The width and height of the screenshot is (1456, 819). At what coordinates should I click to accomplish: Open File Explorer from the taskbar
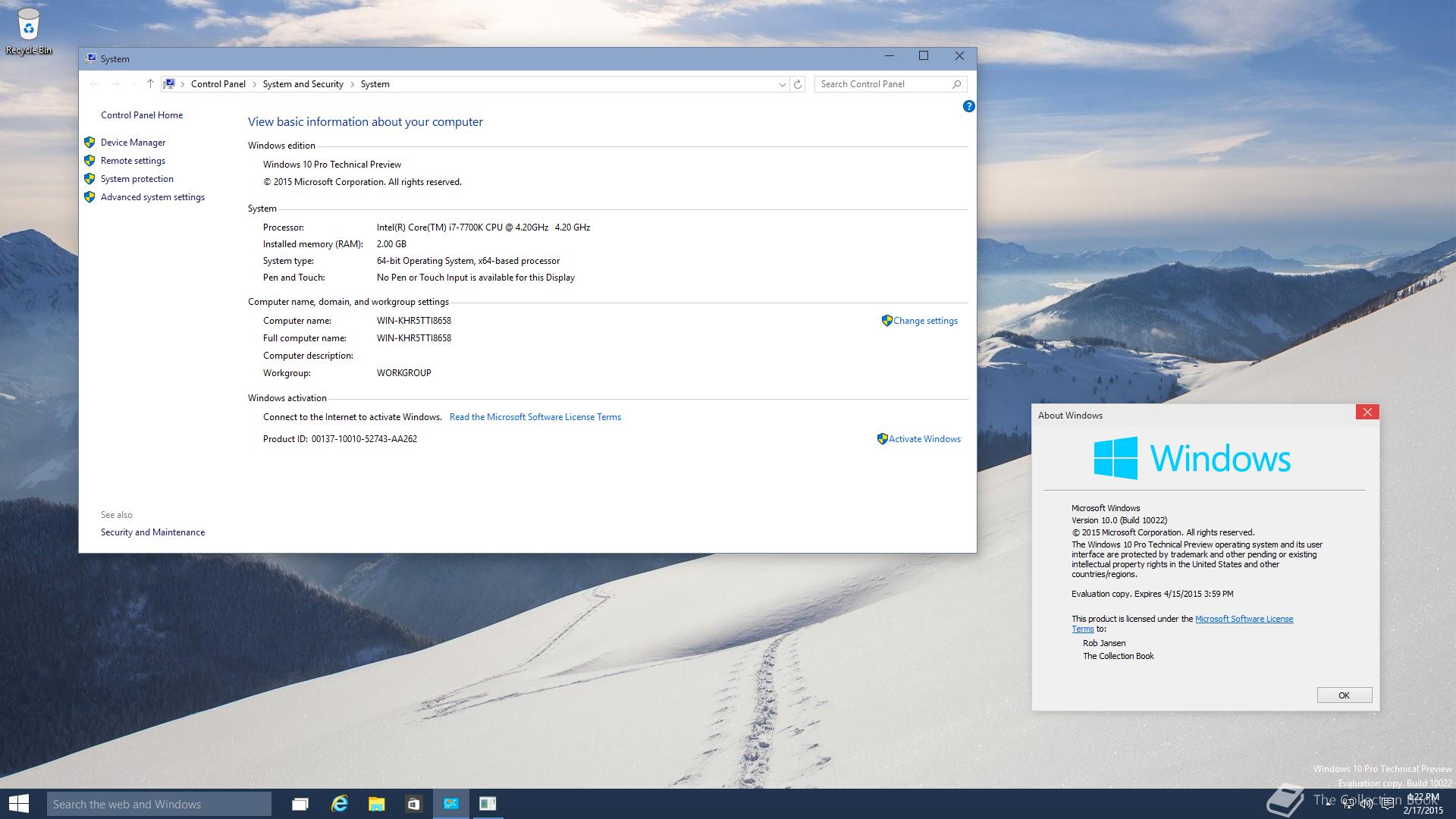point(376,804)
